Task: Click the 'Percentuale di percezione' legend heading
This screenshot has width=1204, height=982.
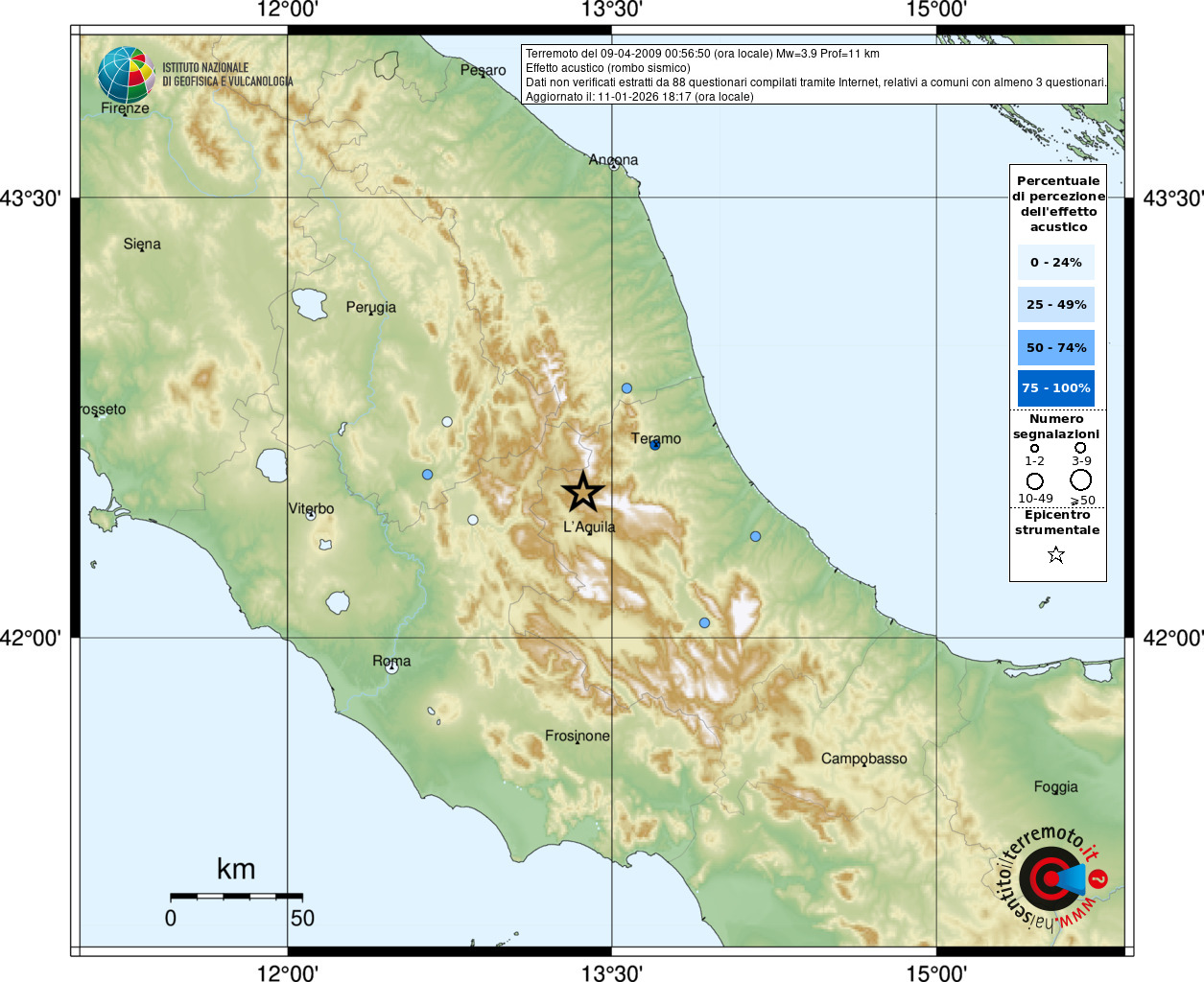Action: coord(1058,203)
